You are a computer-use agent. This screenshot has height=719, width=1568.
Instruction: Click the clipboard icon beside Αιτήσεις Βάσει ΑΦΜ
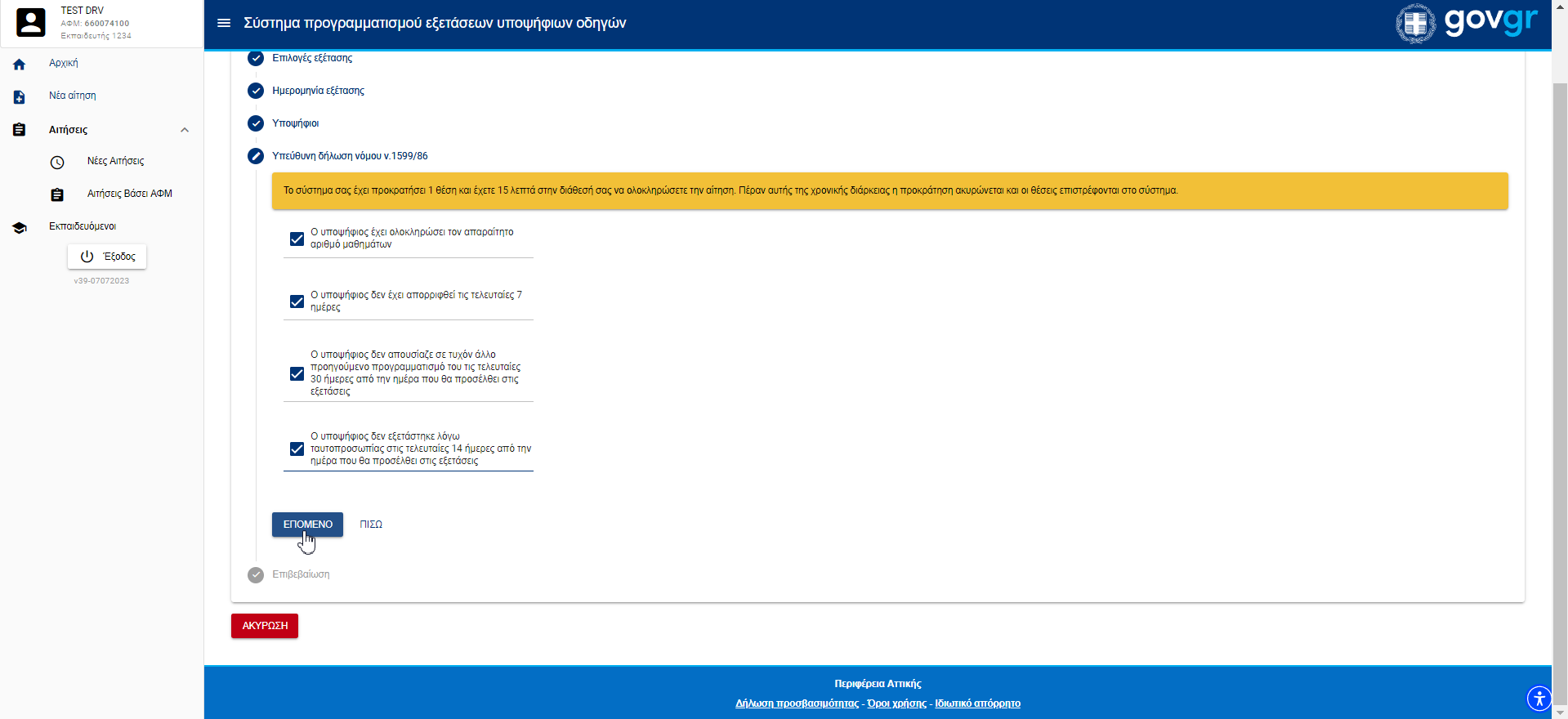pos(57,194)
